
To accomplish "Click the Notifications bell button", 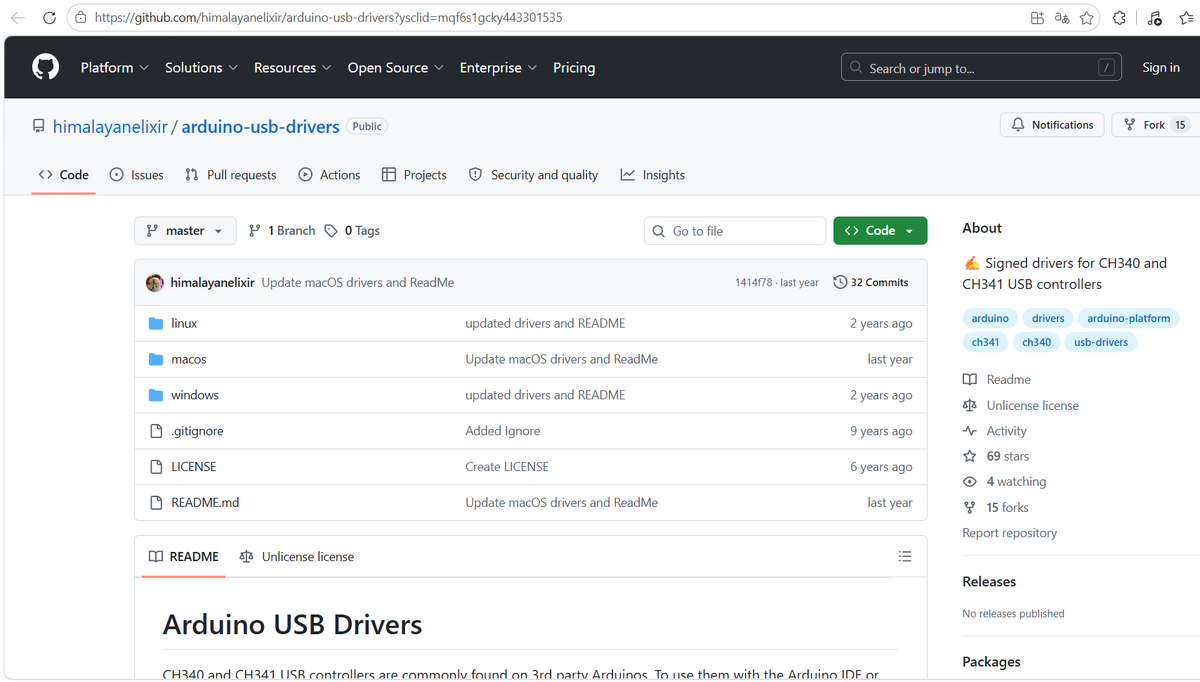I will [x=1052, y=125].
